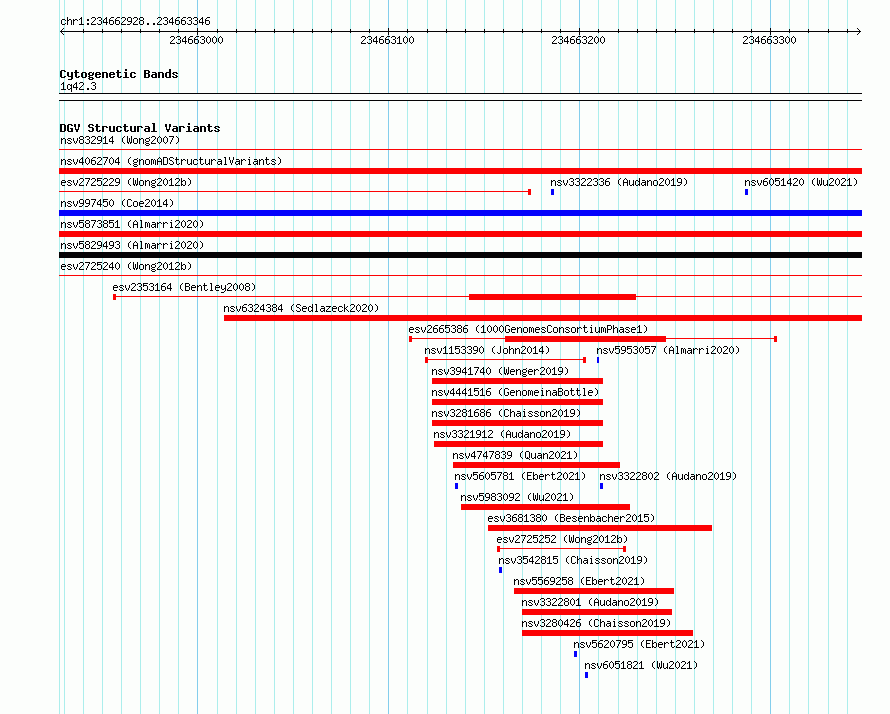Click the chr1:234662928..234663346 coordinates text

tap(135, 21)
